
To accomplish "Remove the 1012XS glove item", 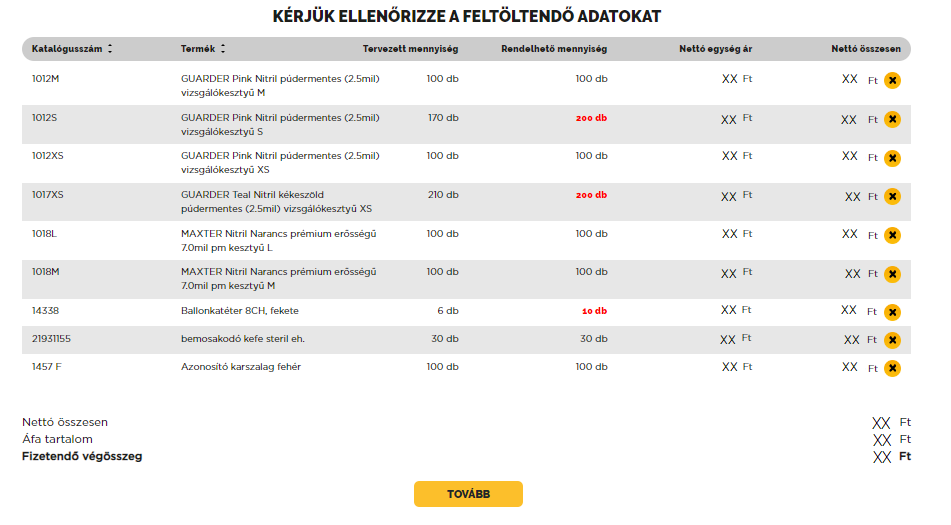I will [892, 158].
